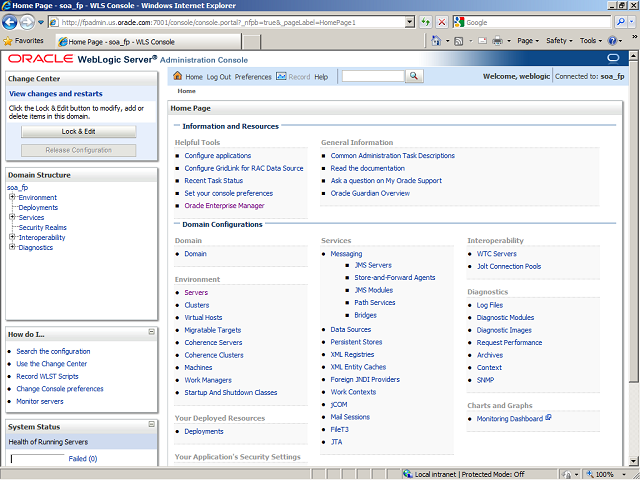Open the browser Tools menu
The width and height of the screenshot is (640, 480).
[589, 41]
